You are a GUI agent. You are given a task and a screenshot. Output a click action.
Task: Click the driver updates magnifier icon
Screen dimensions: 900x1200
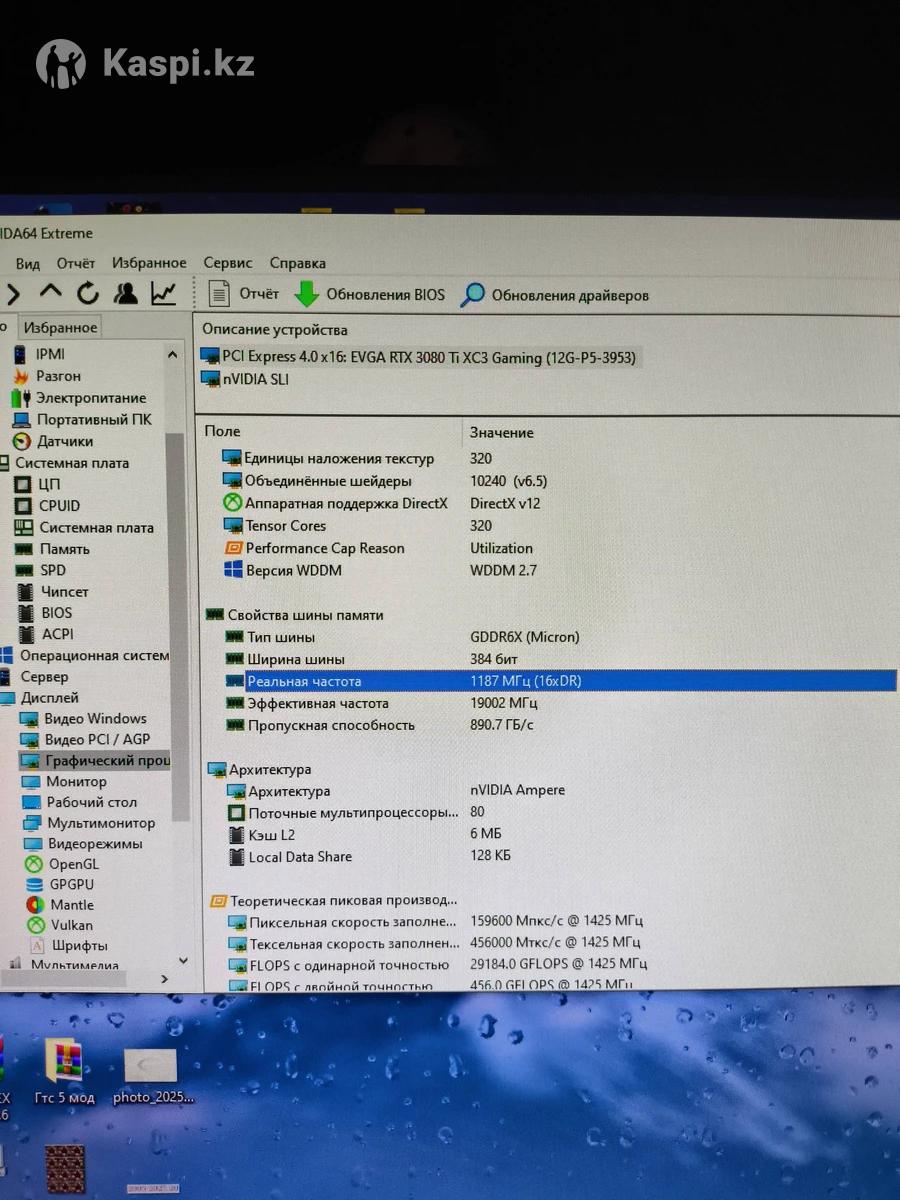473,295
